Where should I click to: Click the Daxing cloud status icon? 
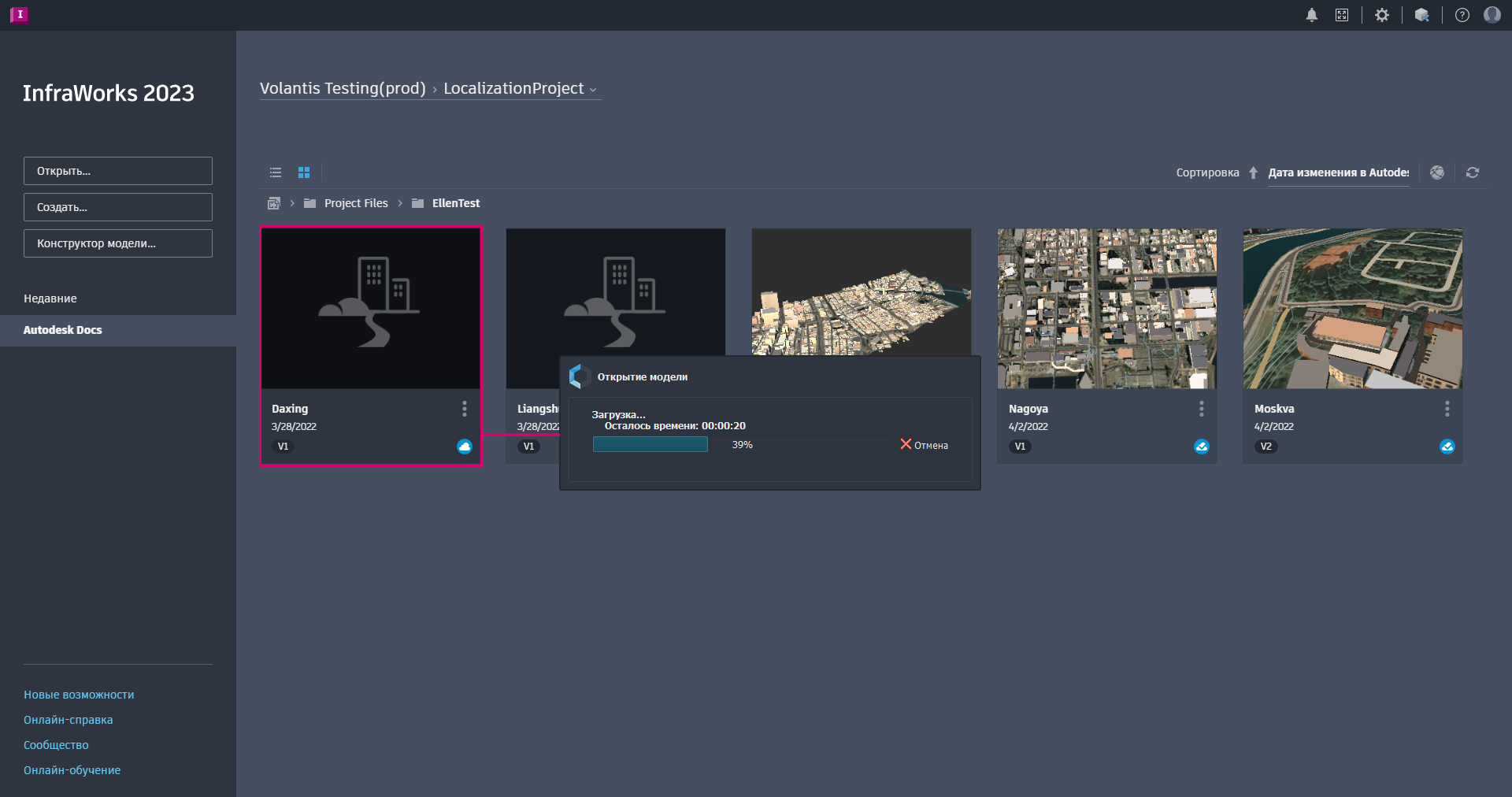465,447
